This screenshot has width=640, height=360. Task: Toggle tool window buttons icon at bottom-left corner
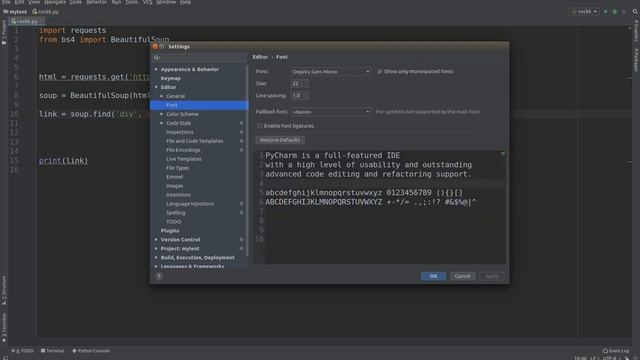[5, 358]
